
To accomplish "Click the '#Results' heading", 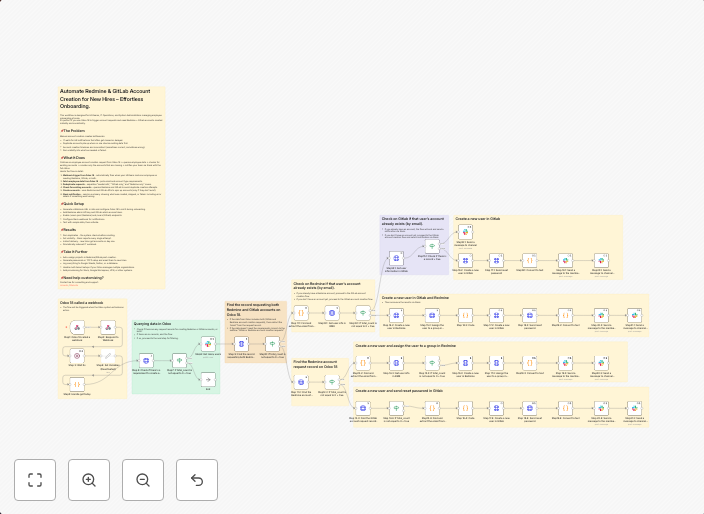I will (69, 230).
